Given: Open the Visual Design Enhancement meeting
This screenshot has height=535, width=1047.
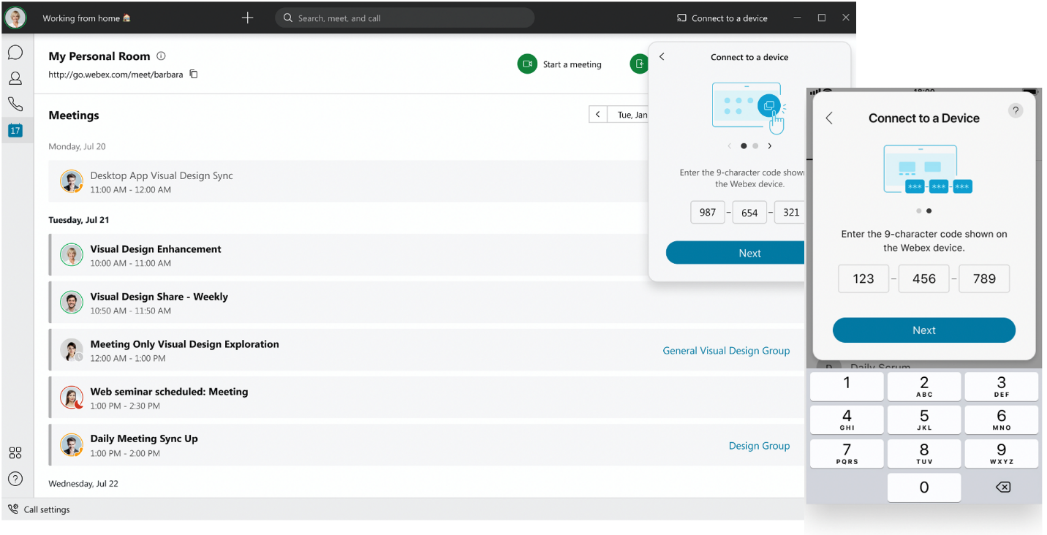Looking at the screenshot, I should point(156,249).
